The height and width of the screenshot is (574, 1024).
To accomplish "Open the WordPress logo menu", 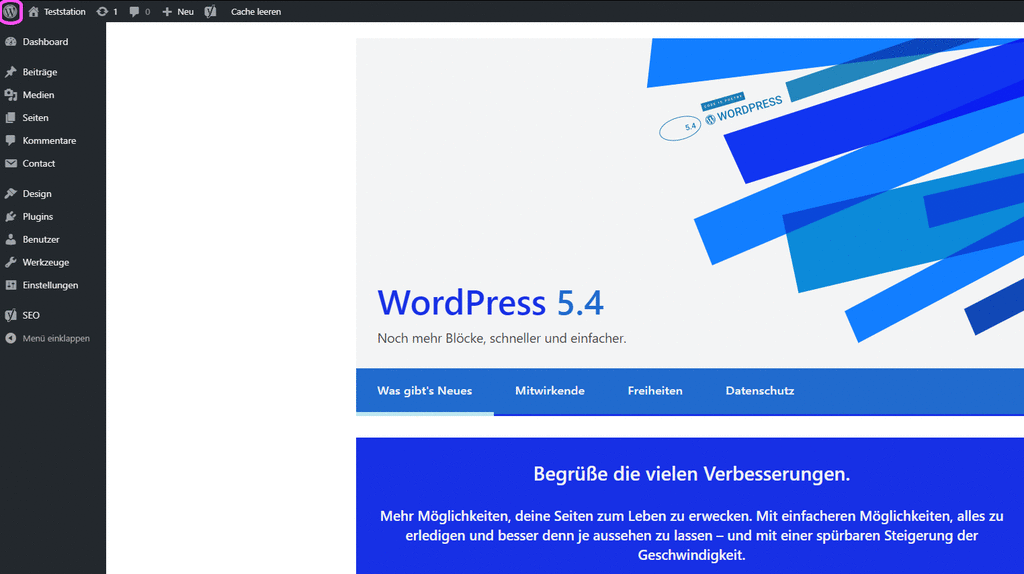I will (10, 11).
